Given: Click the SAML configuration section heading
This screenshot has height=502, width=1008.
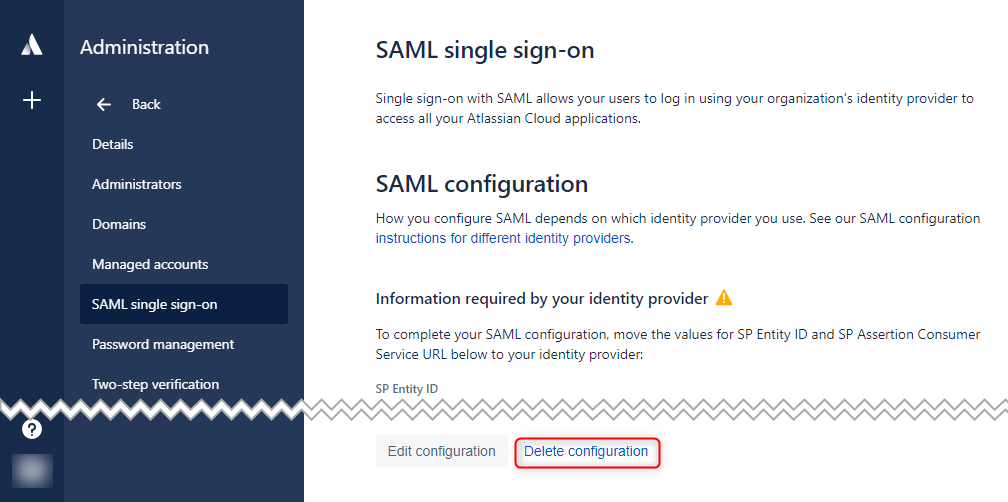Looking at the screenshot, I should (482, 184).
